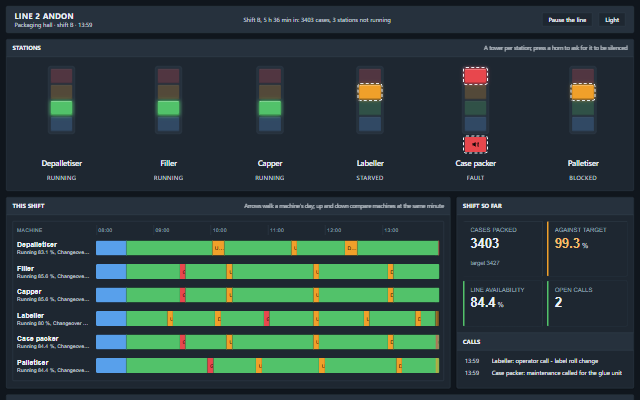
Task: Click the LINE 2 ANDON title
Action: [44, 16]
